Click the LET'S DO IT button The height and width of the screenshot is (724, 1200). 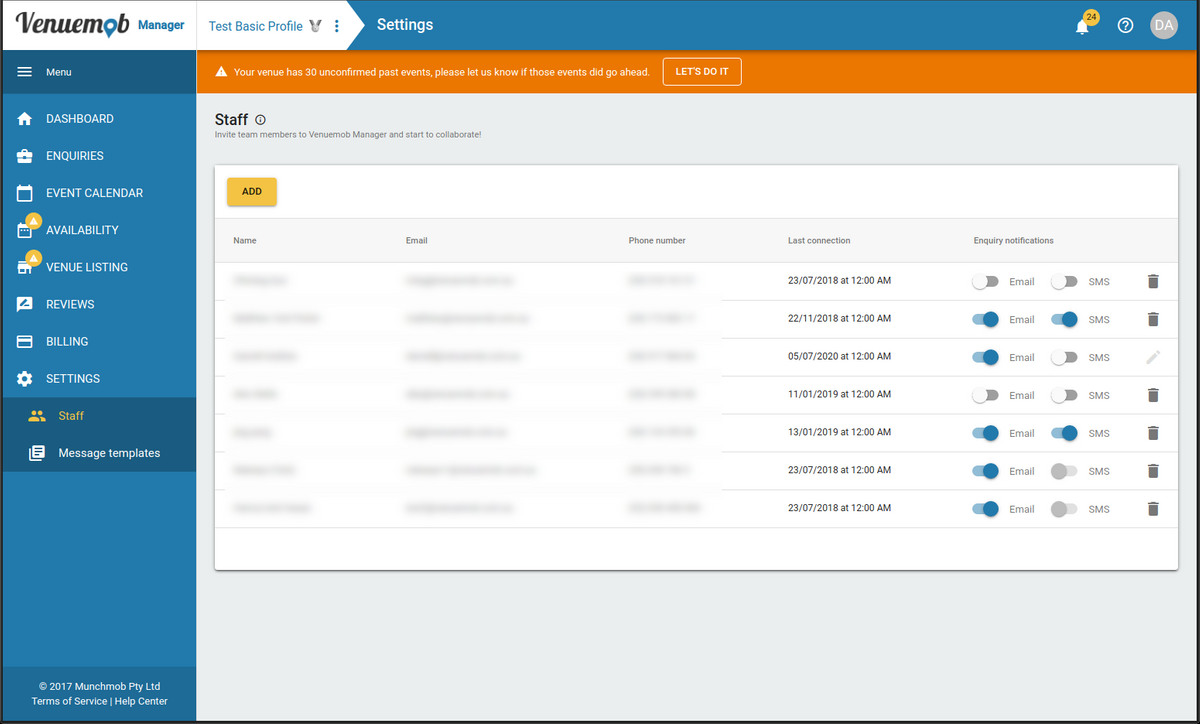(701, 72)
